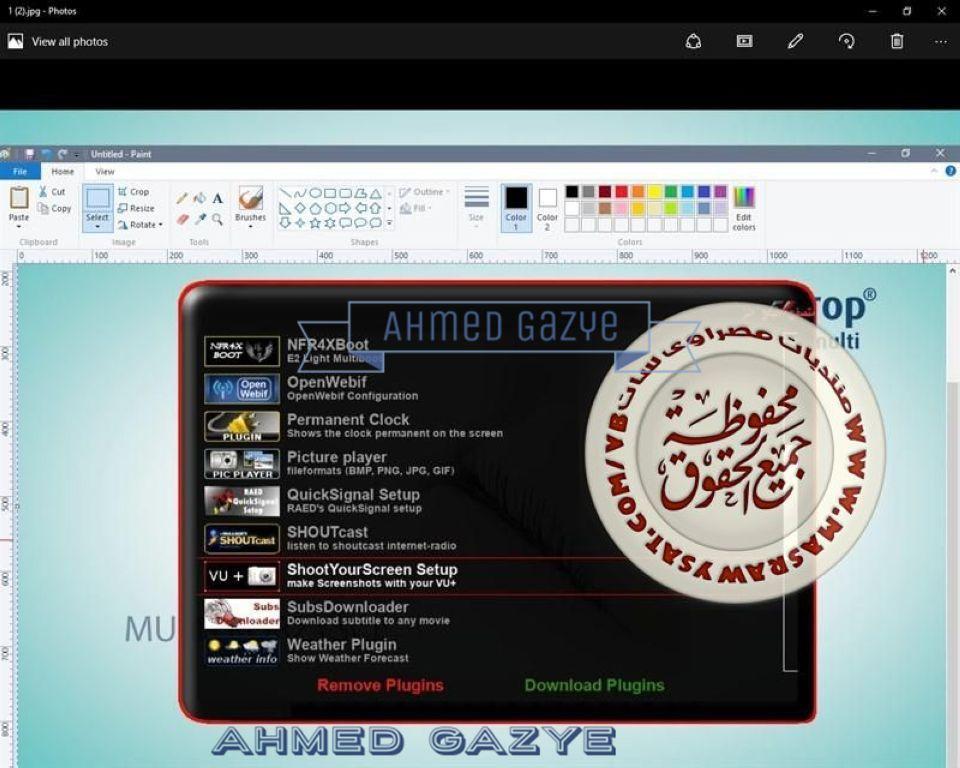The image size is (960, 768).
Task: Click the Paint vertical scrollbar
Action: coord(952,516)
